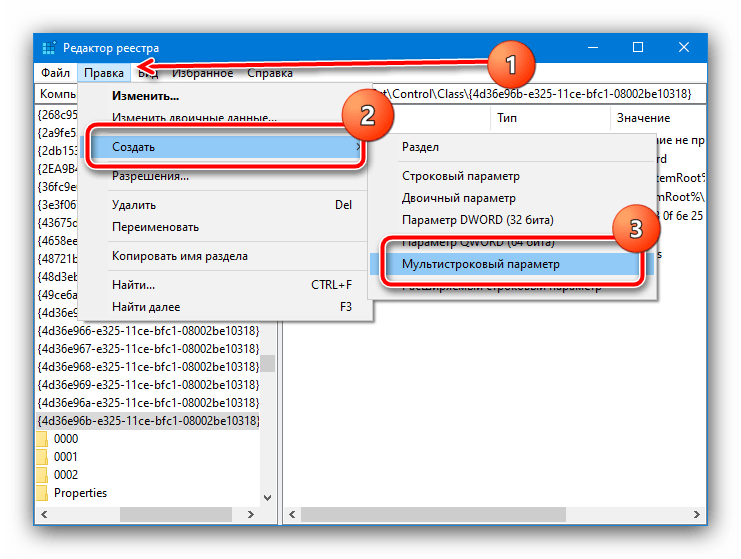Select the {49ce6a tree key
This screenshot has width=741, height=559.
[57, 295]
